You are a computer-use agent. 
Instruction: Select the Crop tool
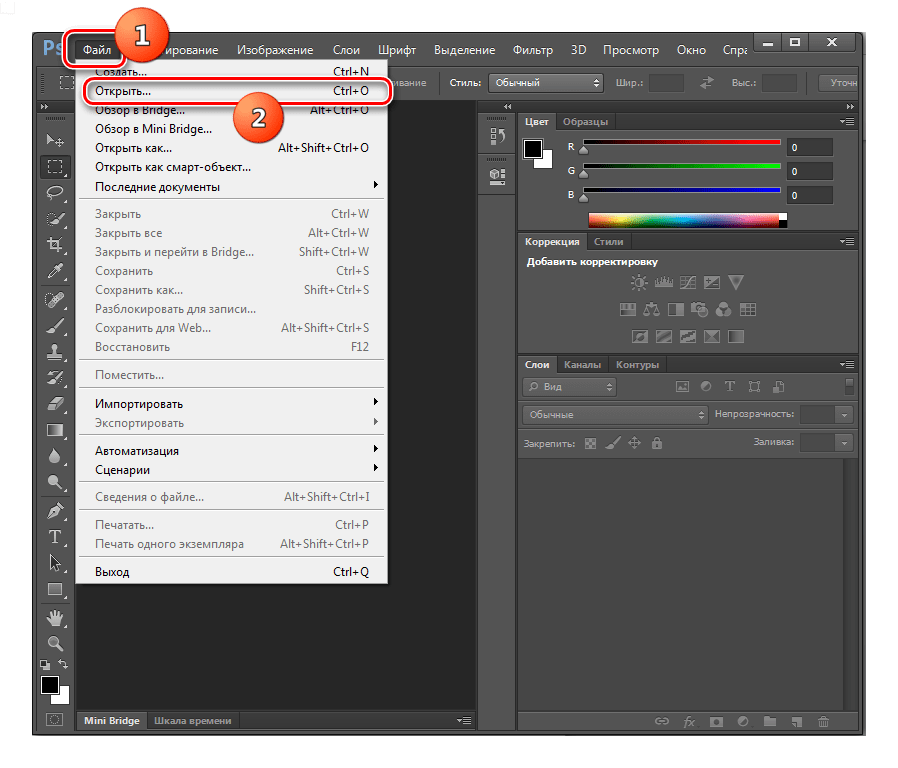tap(55, 244)
